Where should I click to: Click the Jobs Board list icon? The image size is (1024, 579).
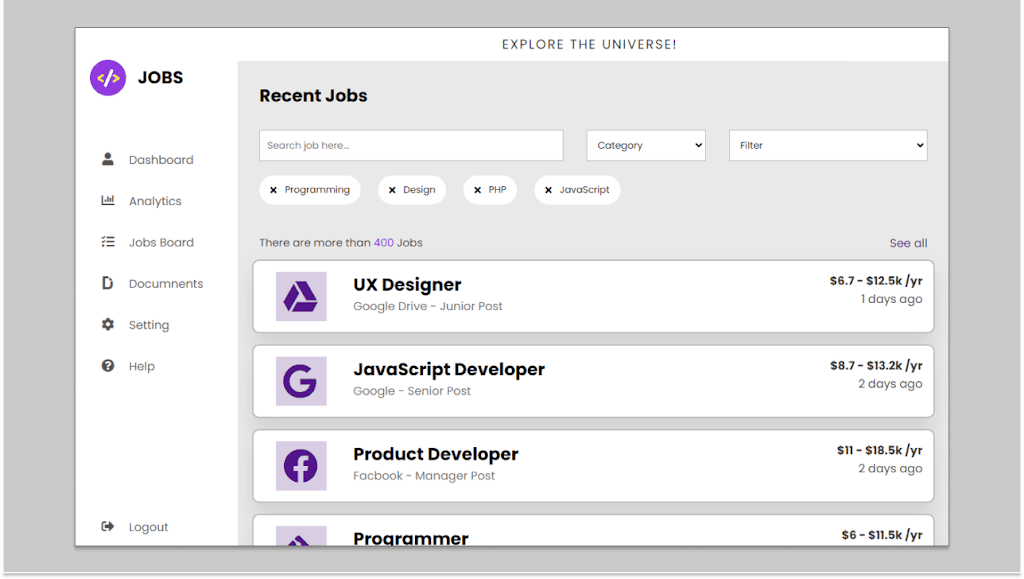pyautogui.click(x=108, y=241)
